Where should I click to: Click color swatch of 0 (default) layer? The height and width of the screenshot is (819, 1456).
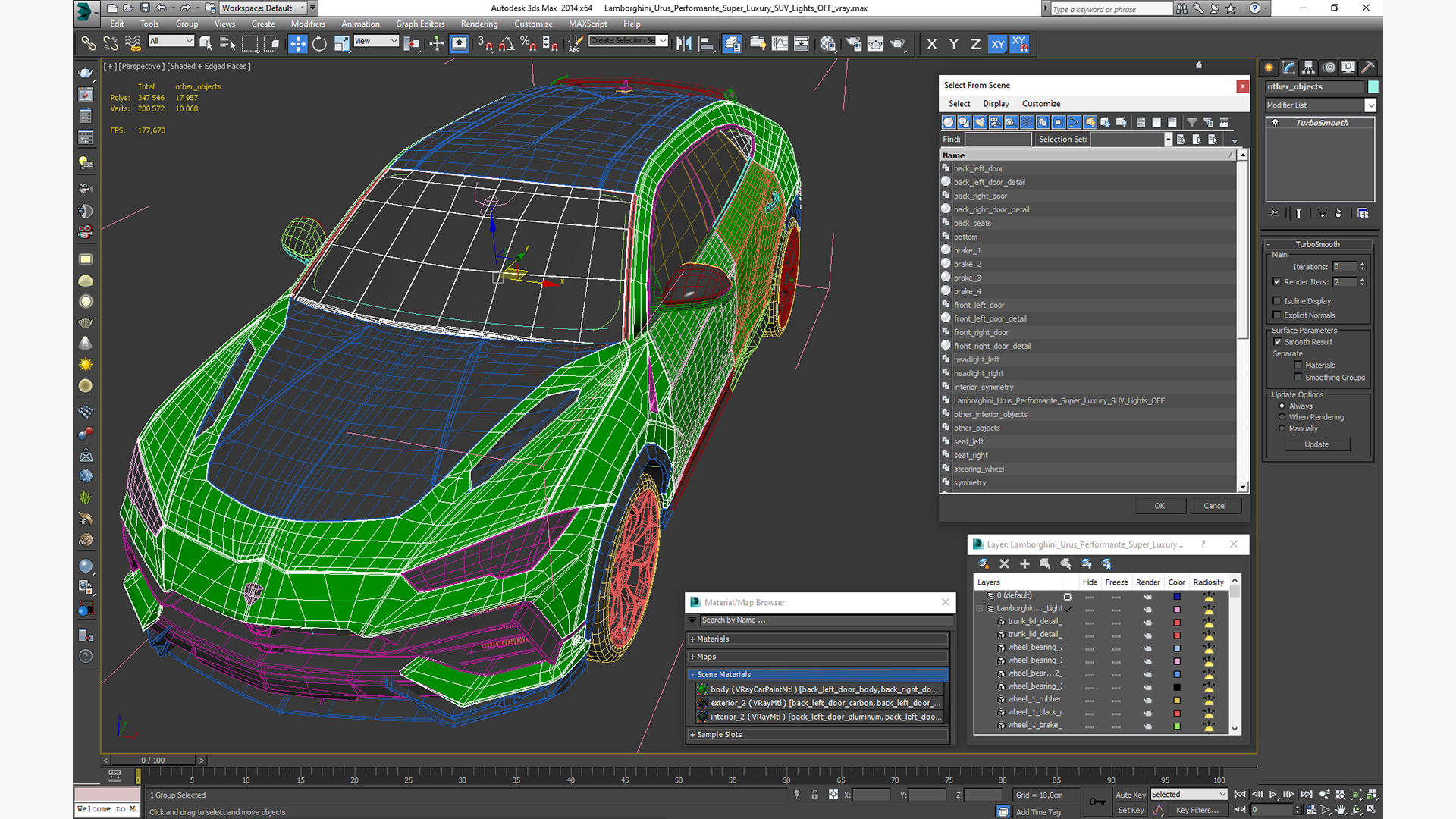pyautogui.click(x=1177, y=597)
